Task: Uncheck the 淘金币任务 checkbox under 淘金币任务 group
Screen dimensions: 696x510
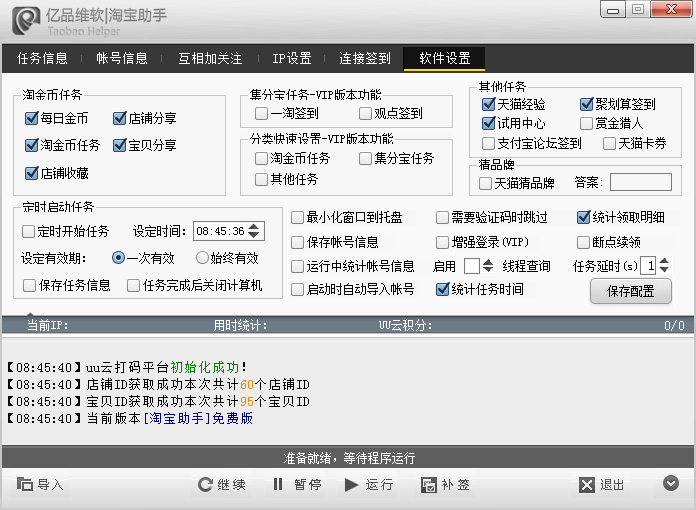Action: click(32, 145)
